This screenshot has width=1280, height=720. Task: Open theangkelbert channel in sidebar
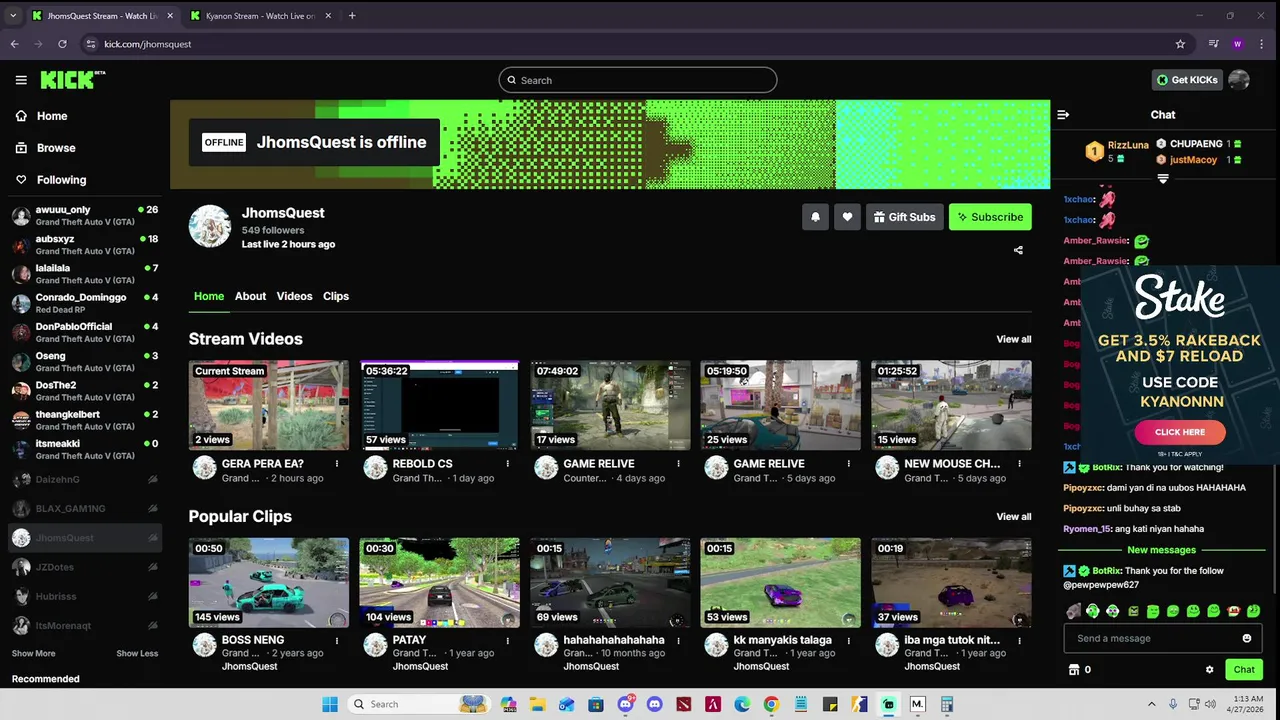point(85,420)
